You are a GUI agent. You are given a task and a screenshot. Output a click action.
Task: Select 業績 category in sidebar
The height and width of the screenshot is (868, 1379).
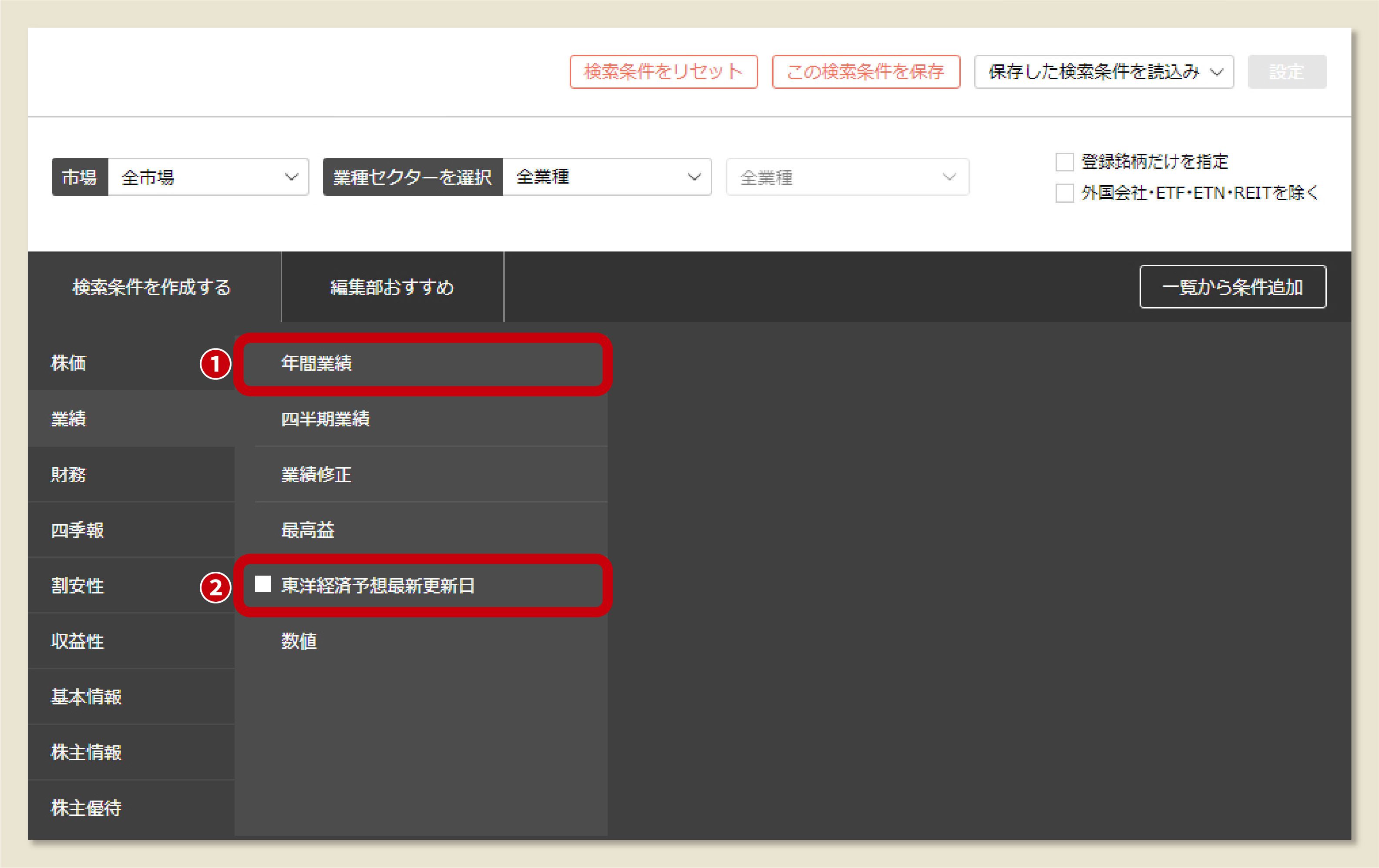coord(131,419)
